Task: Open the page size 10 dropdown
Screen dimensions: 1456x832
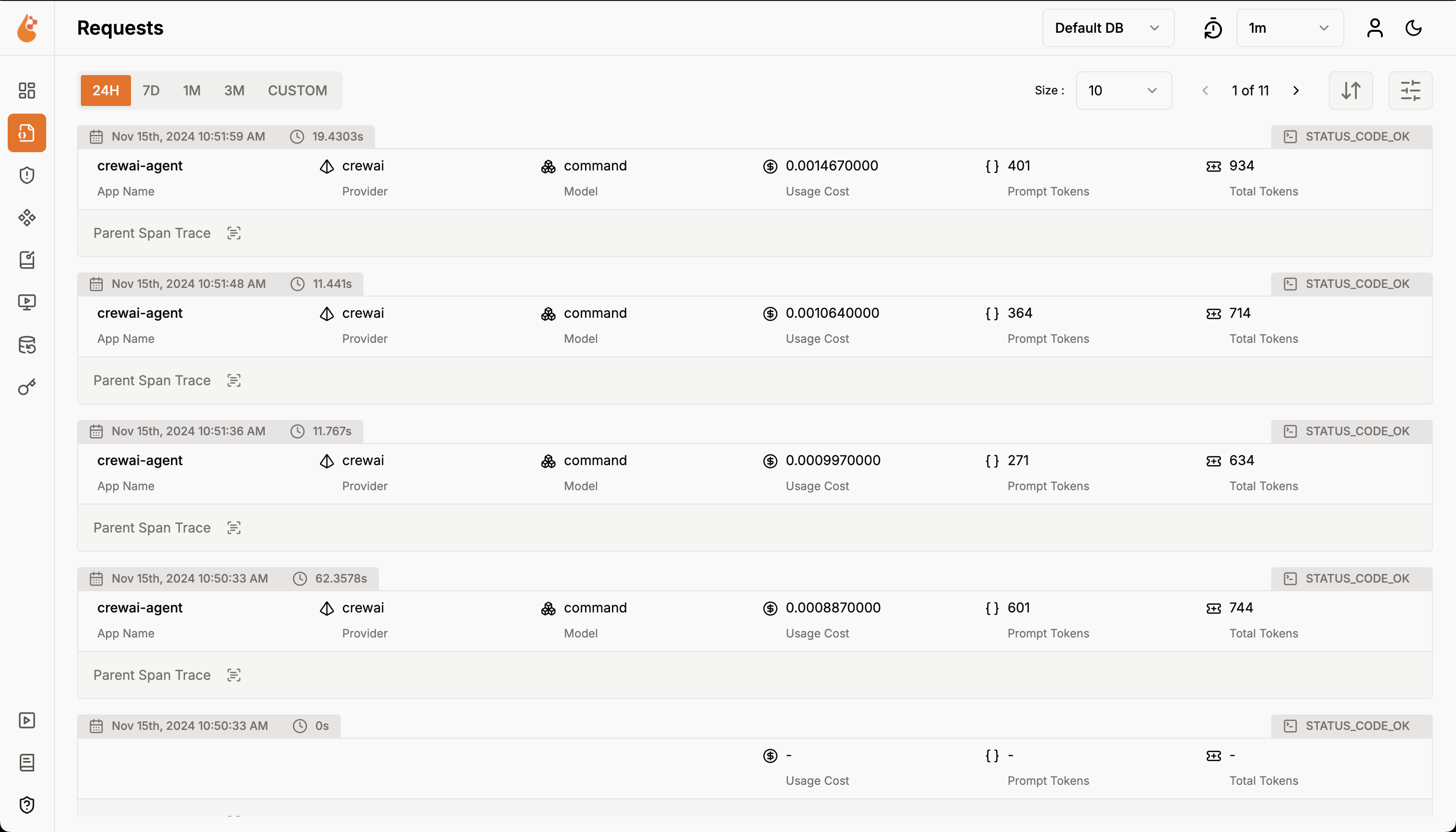Action: click(x=1123, y=91)
